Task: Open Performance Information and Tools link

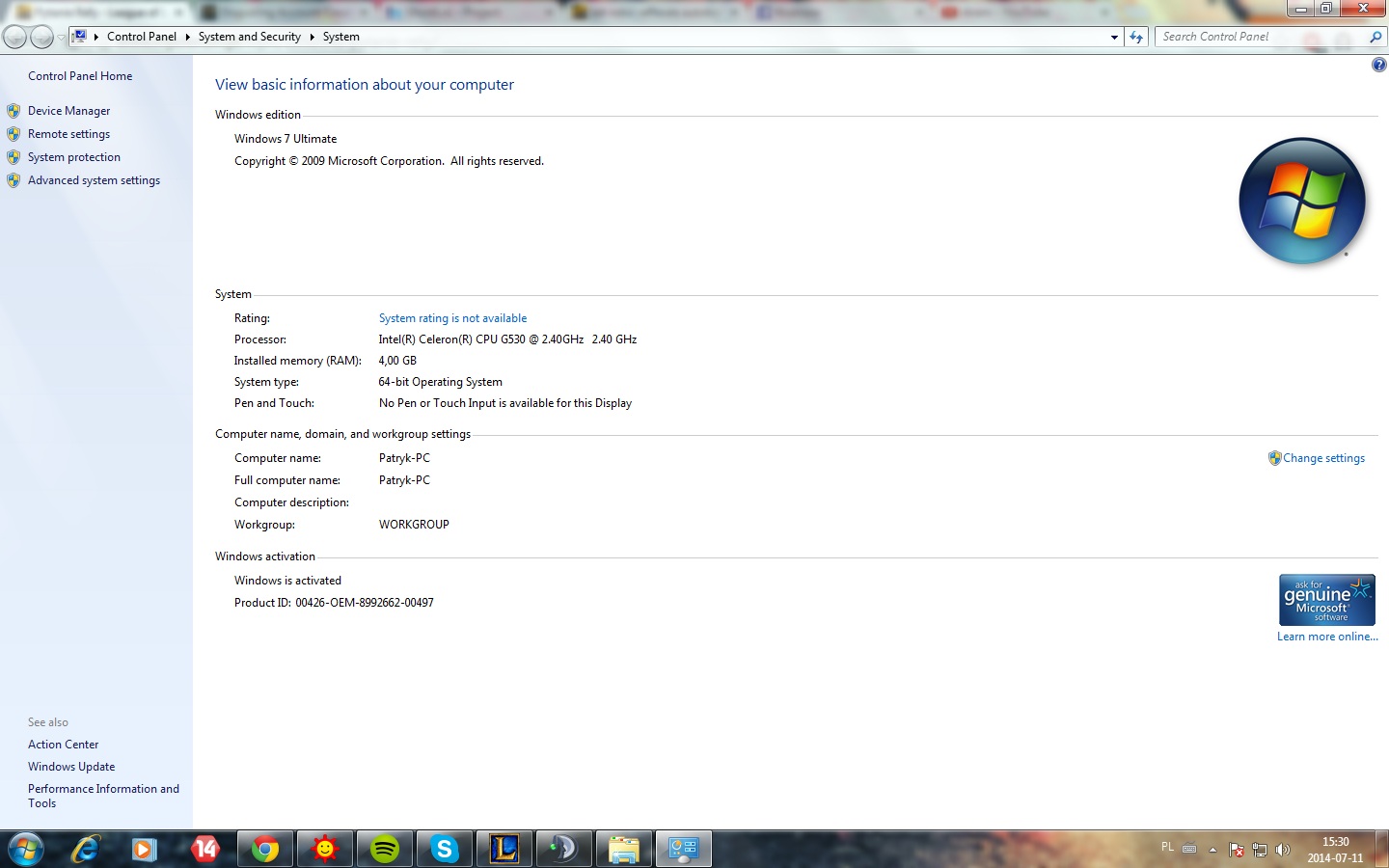Action: pos(104,796)
